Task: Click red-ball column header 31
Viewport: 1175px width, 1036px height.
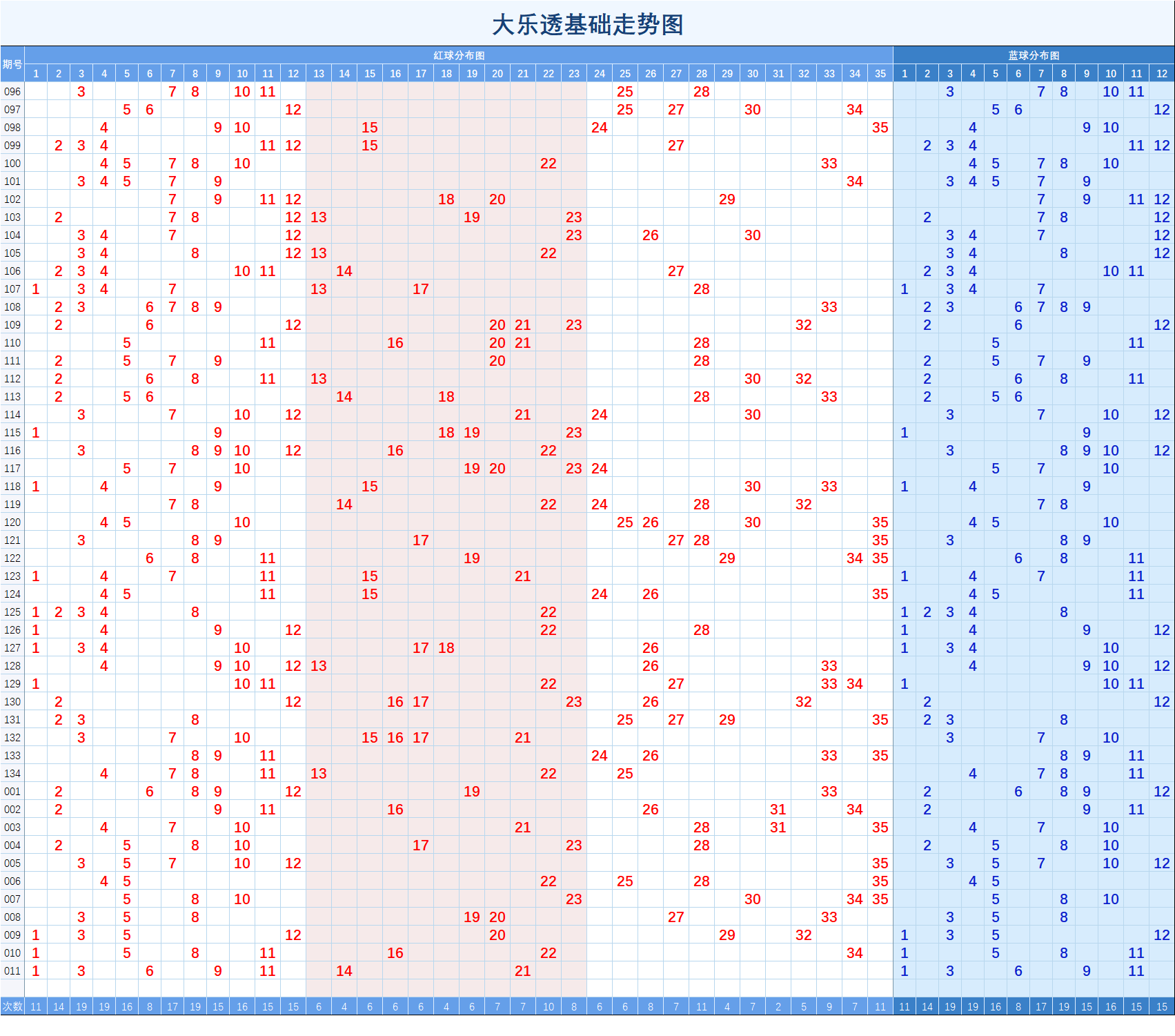Action: [778, 73]
